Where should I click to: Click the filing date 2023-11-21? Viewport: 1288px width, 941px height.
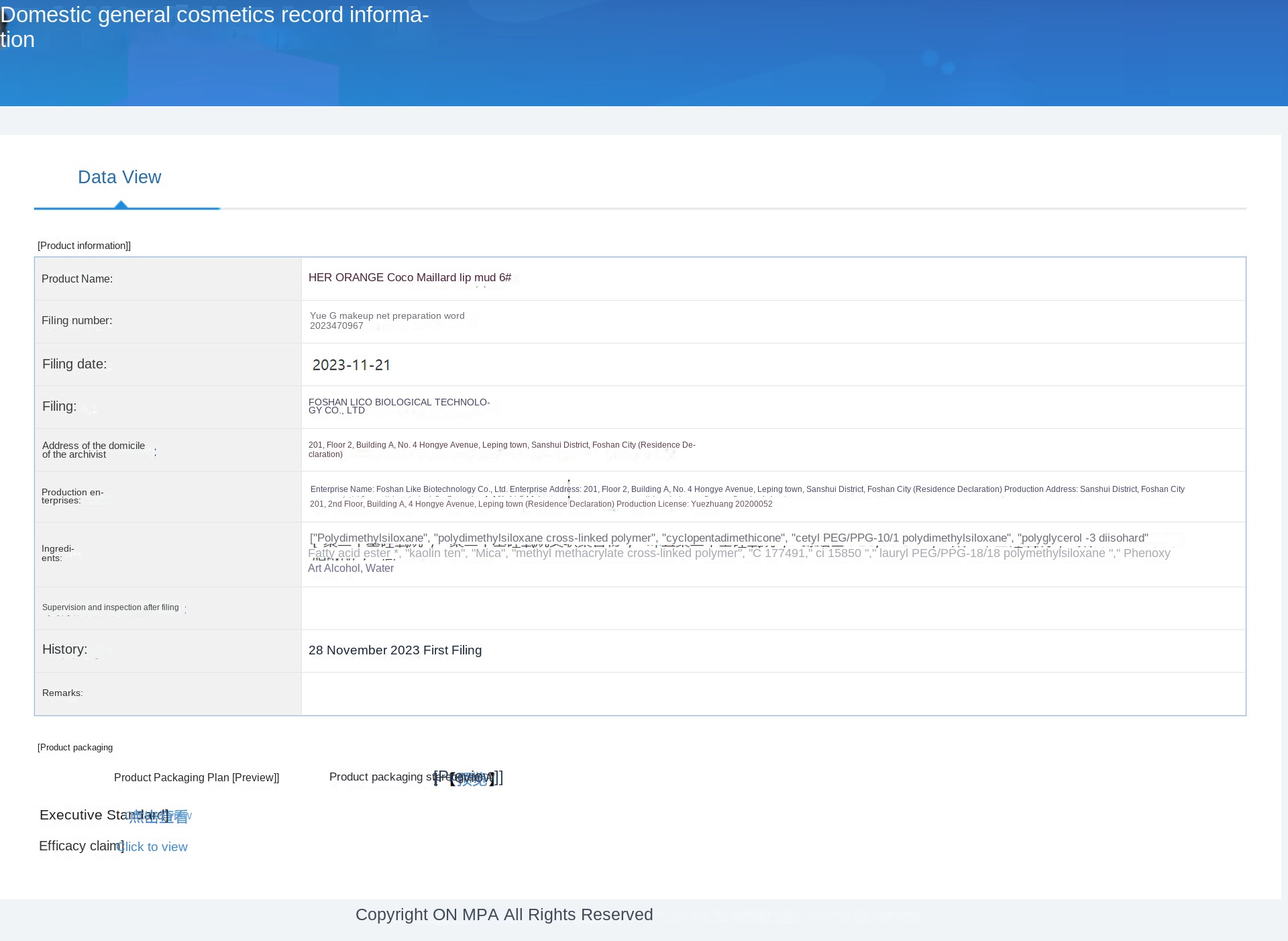pyautogui.click(x=351, y=365)
